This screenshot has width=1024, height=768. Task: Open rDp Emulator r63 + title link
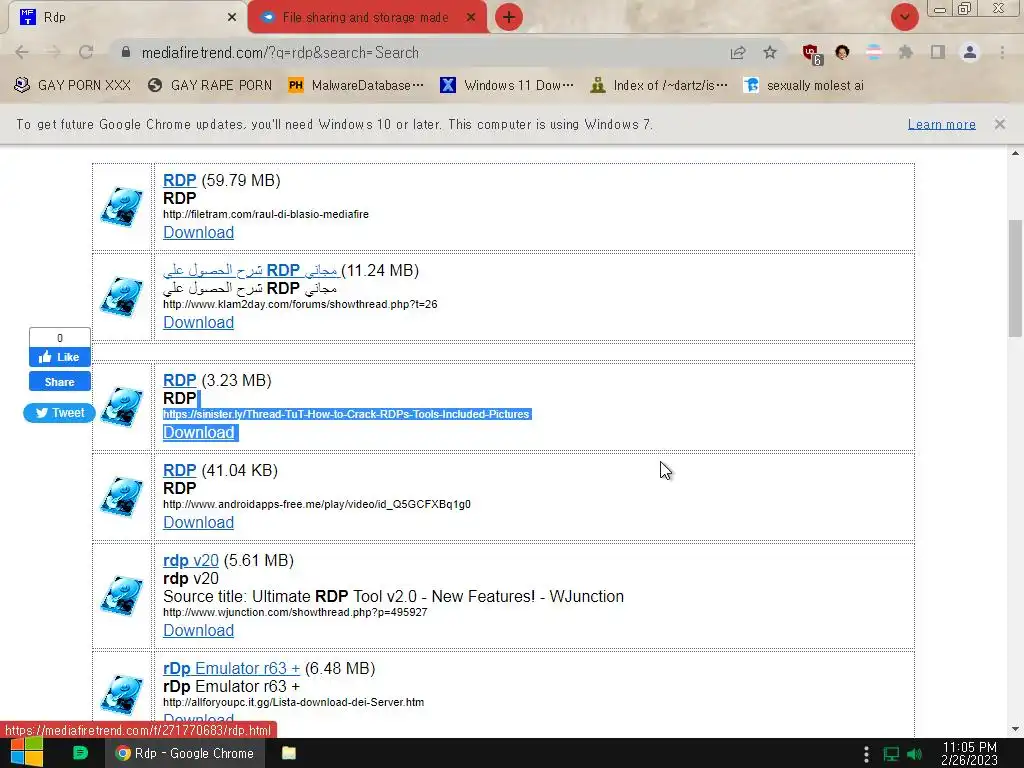pos(231,669)
